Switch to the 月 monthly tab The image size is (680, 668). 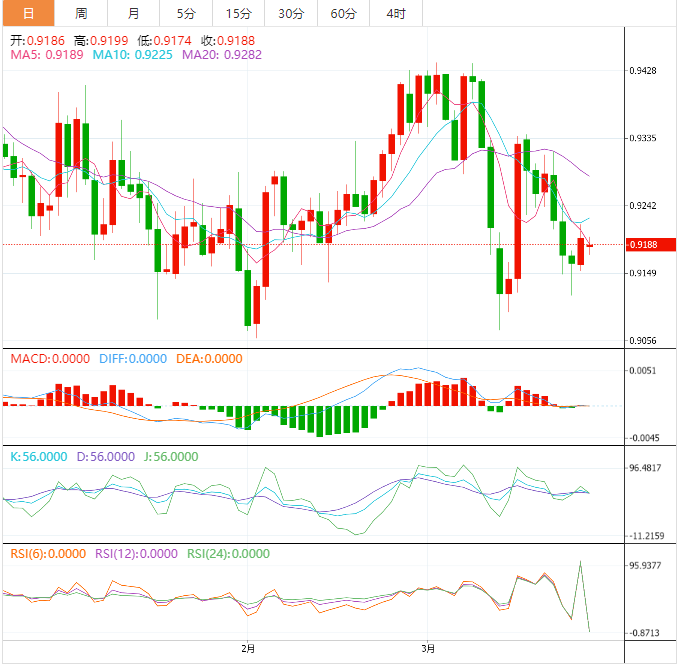[134, 13]
